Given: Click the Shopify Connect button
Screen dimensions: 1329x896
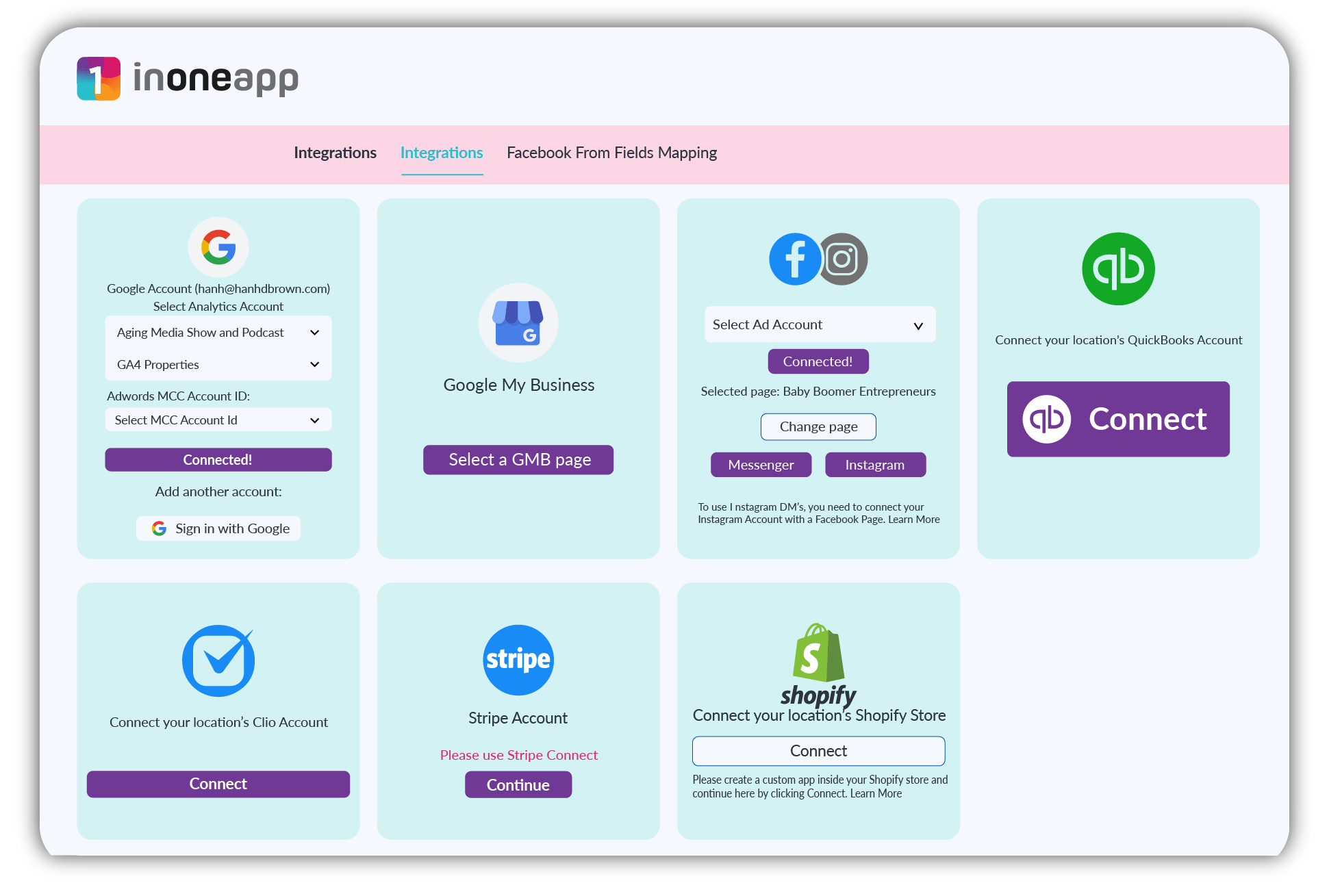Looking at the screenshot, I should point(818,751).
